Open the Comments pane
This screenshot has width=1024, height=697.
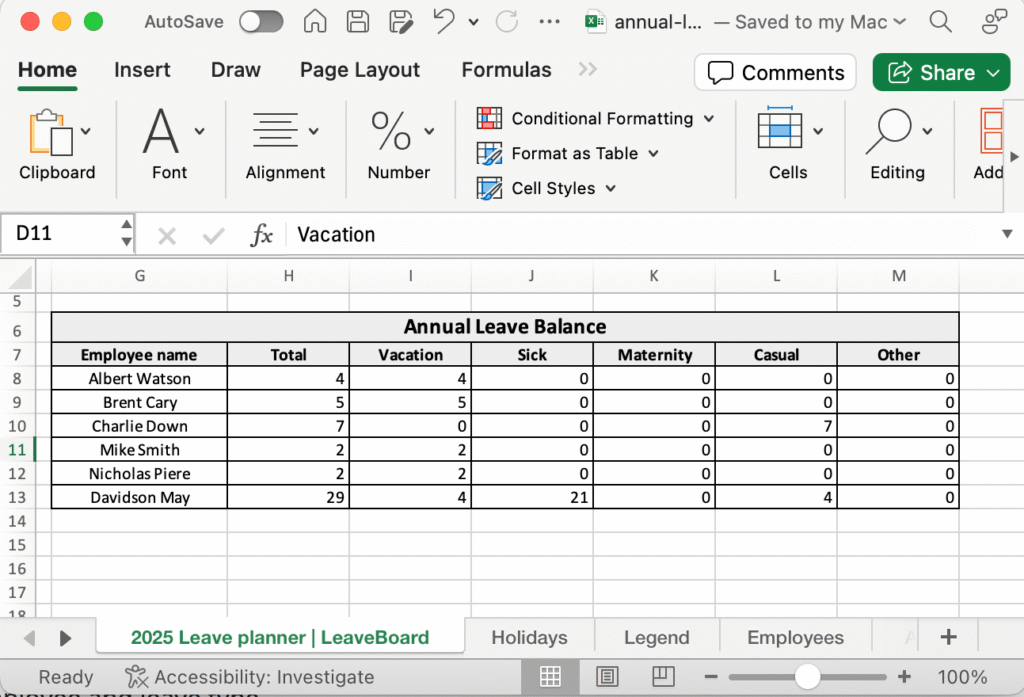(775, 73)
